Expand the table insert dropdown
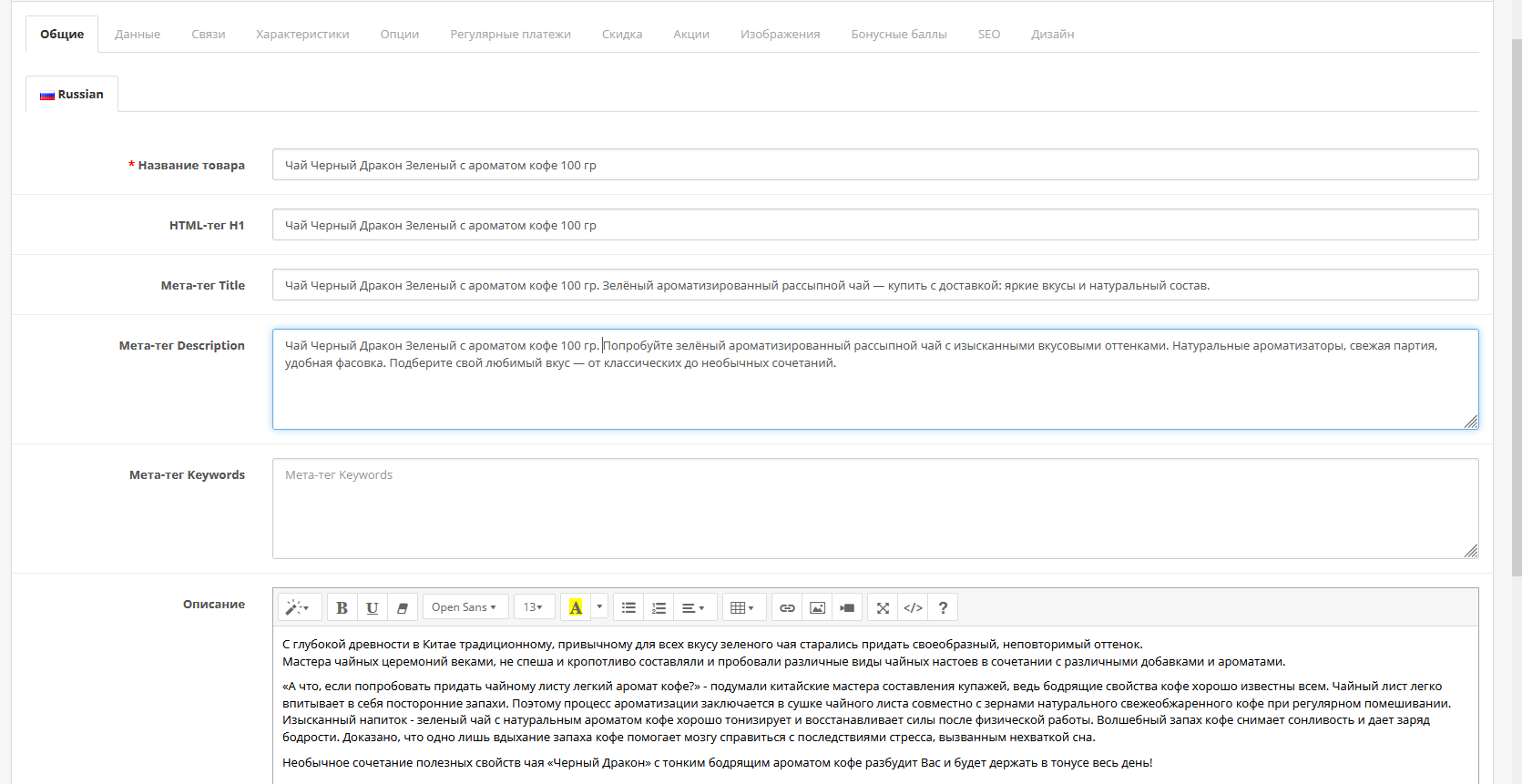This screenshot has width=1522, height=784. 743,607
